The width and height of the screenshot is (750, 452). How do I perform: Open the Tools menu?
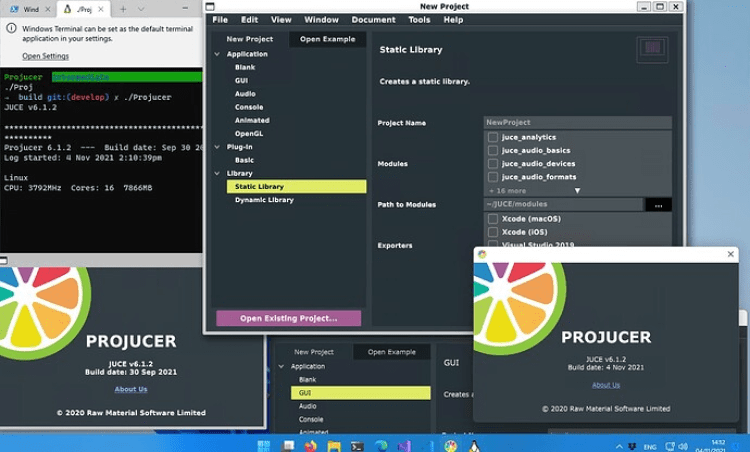tap(419, 20)
